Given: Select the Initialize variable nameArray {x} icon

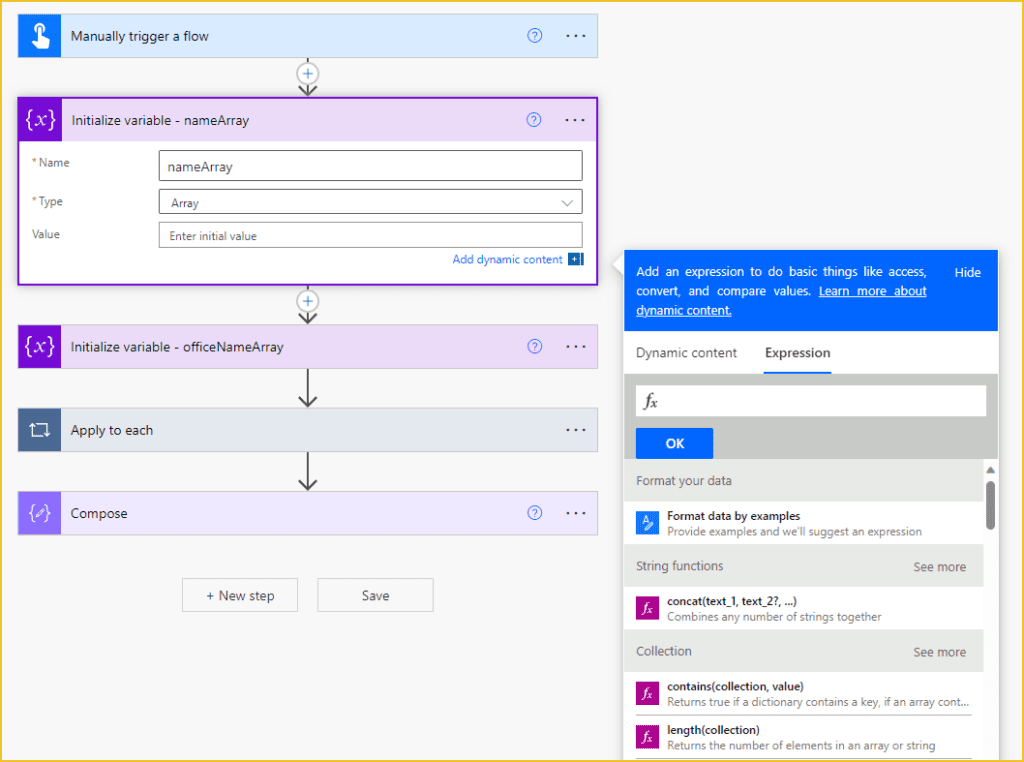Looking at the screenshot, I should (x=38, y=119).
